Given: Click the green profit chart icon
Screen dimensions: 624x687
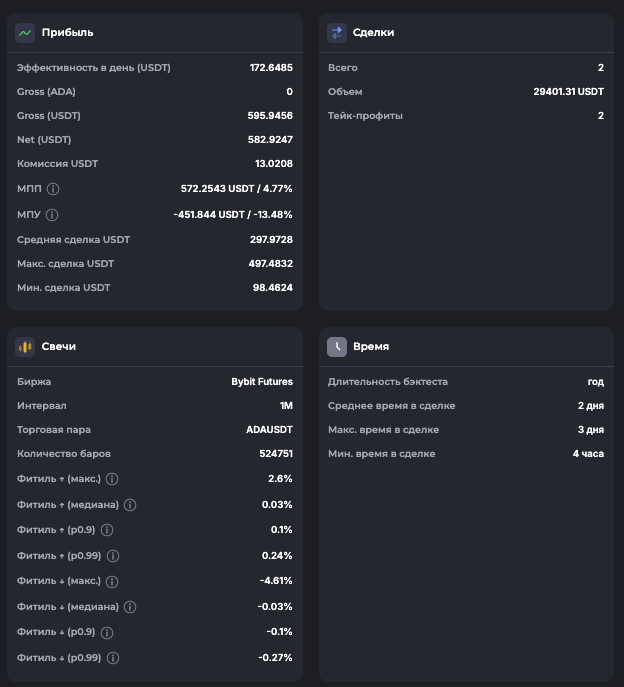Looking at the screenshot, I should pyautogui.click(x=25, y=32).
